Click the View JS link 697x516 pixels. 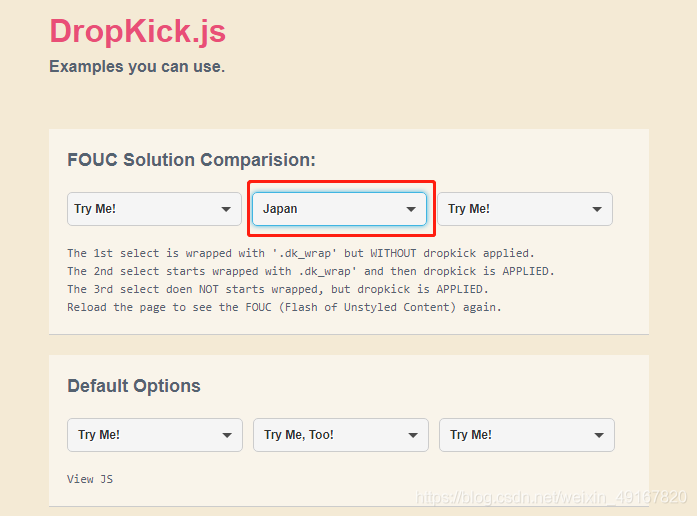90,479
